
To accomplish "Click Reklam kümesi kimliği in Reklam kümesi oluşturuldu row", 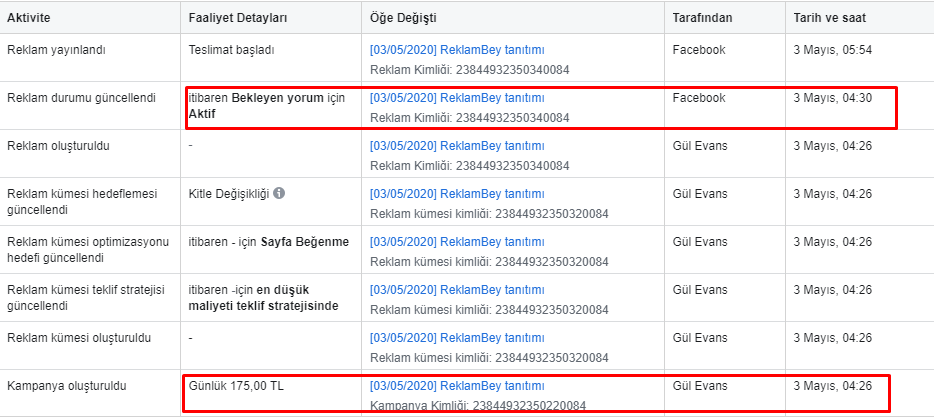I will coord(489,358).
